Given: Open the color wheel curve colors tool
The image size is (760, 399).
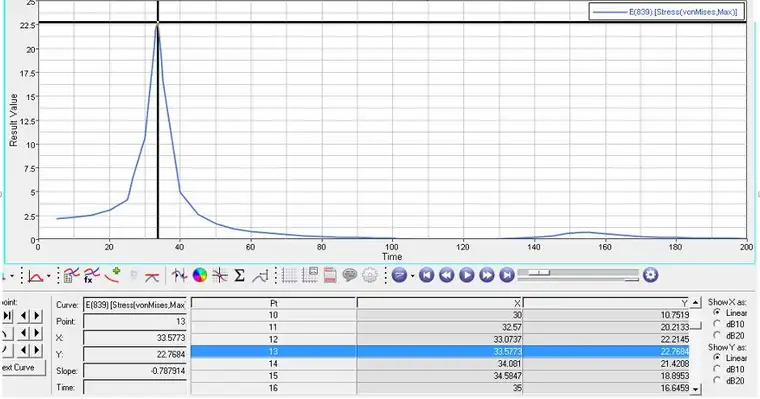Looking at the screenshot, I should tap(200, 275).
